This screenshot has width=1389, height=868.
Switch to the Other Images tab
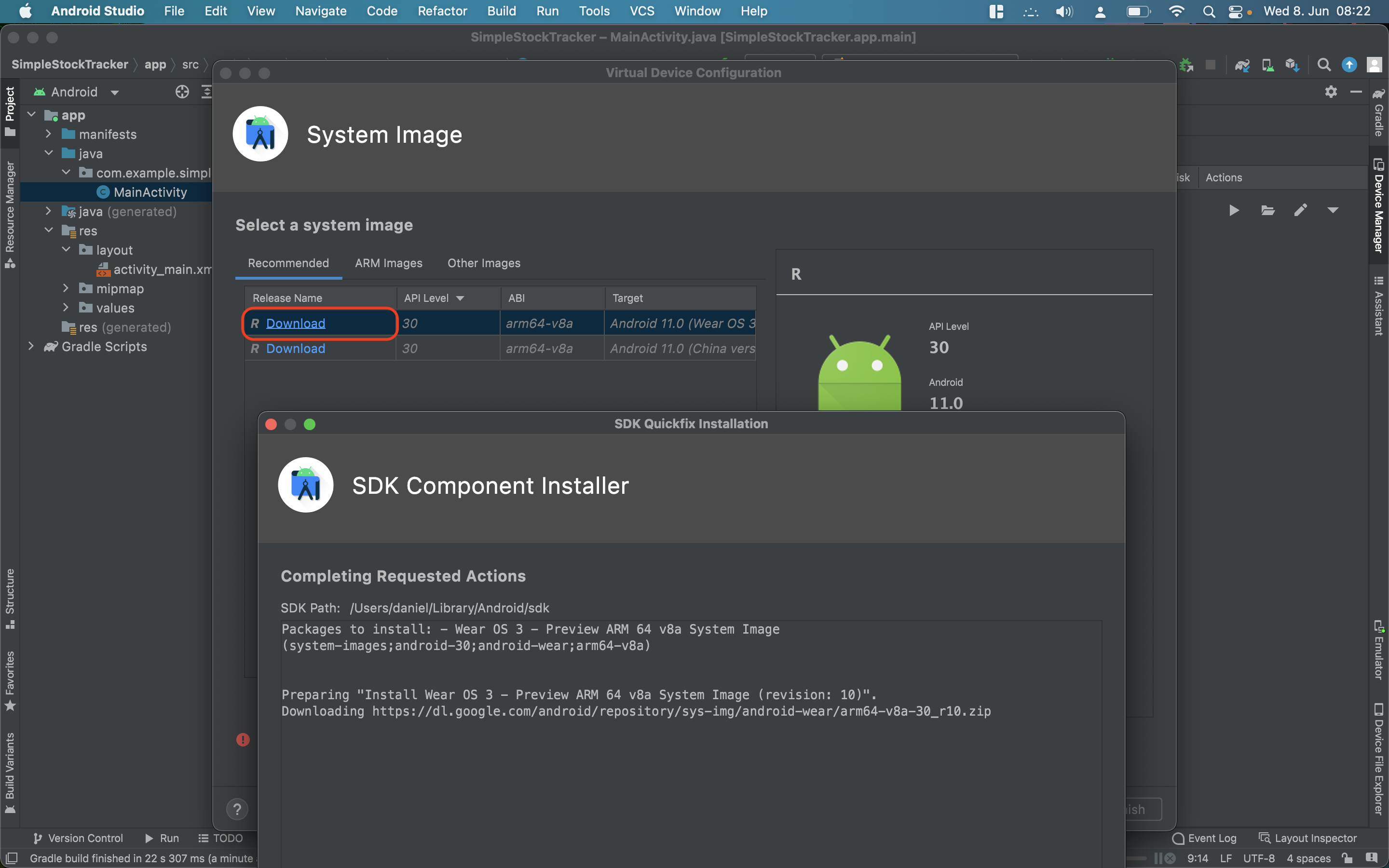pyautogui.click(x=483, y=263)
